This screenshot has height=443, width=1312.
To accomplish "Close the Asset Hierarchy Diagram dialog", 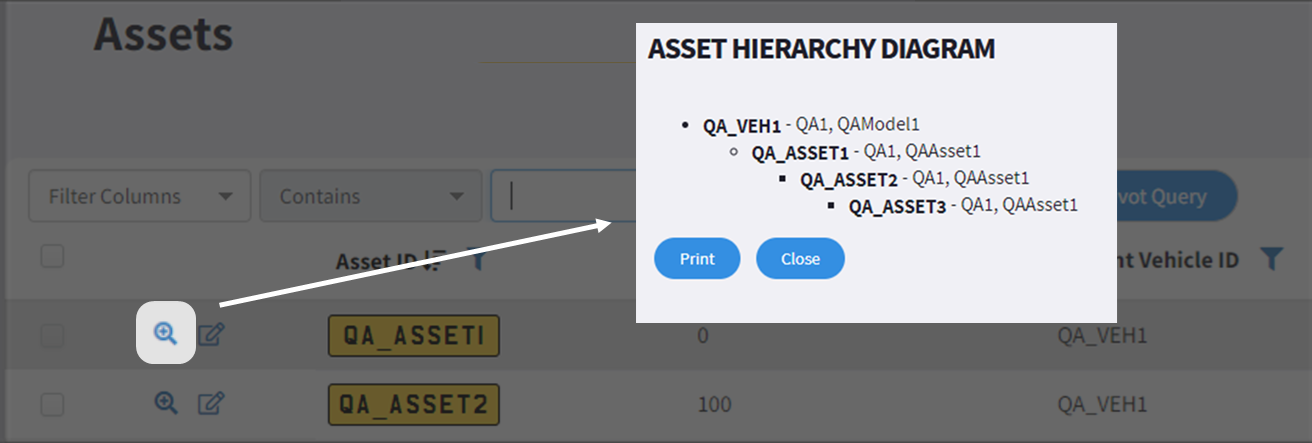I will click(x=800, y=258).
